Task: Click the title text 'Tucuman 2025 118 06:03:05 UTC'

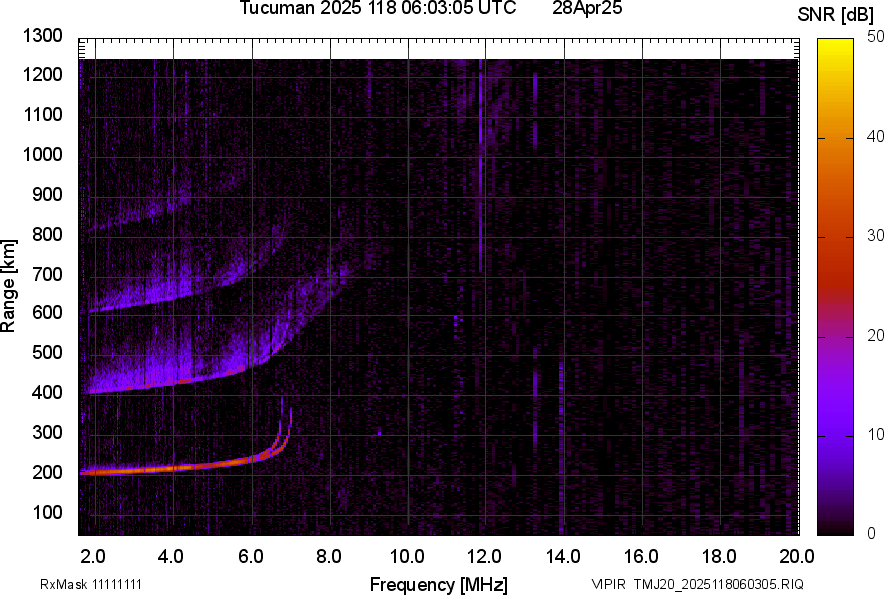Action: point(378,8)
